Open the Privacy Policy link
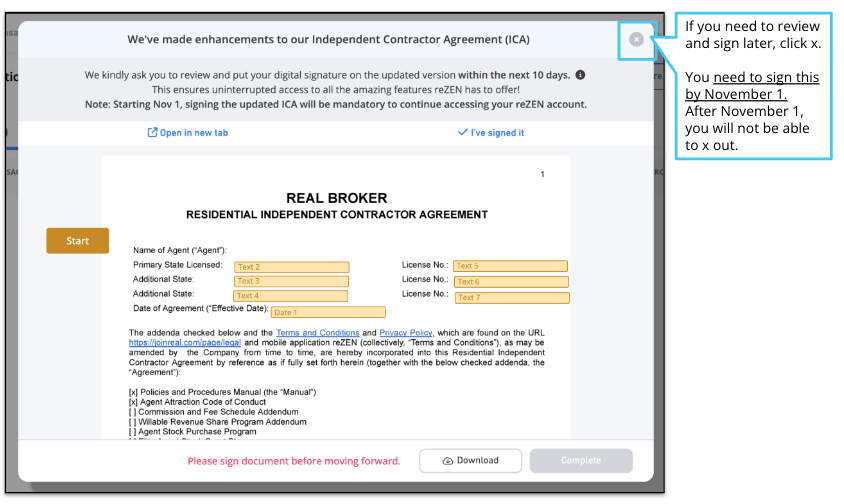Viewport: 844px width, 504px height. pyautogui.click(x=405, y=333)
